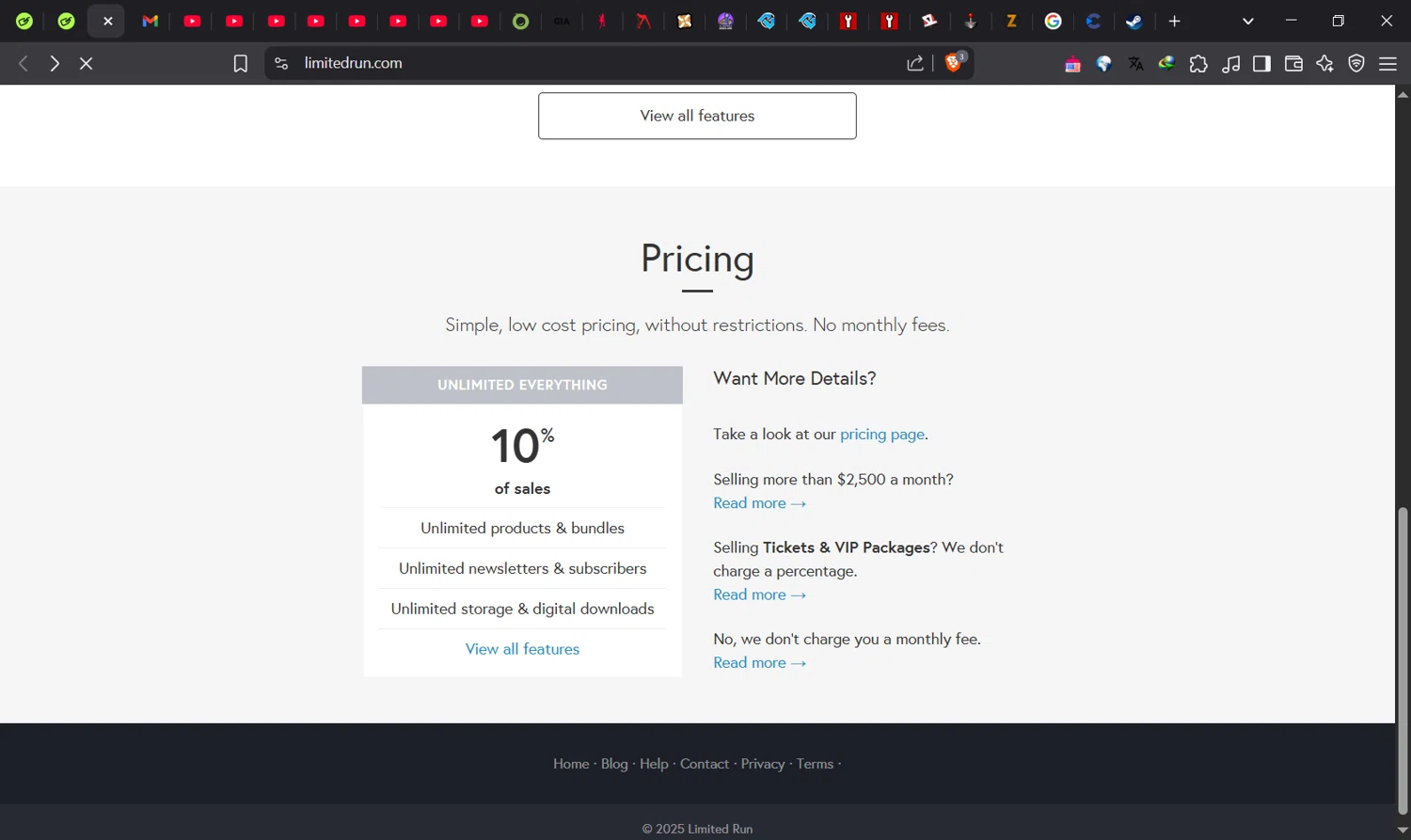Bookmark this page with the bookmark icon

click(x=241, y=63)
